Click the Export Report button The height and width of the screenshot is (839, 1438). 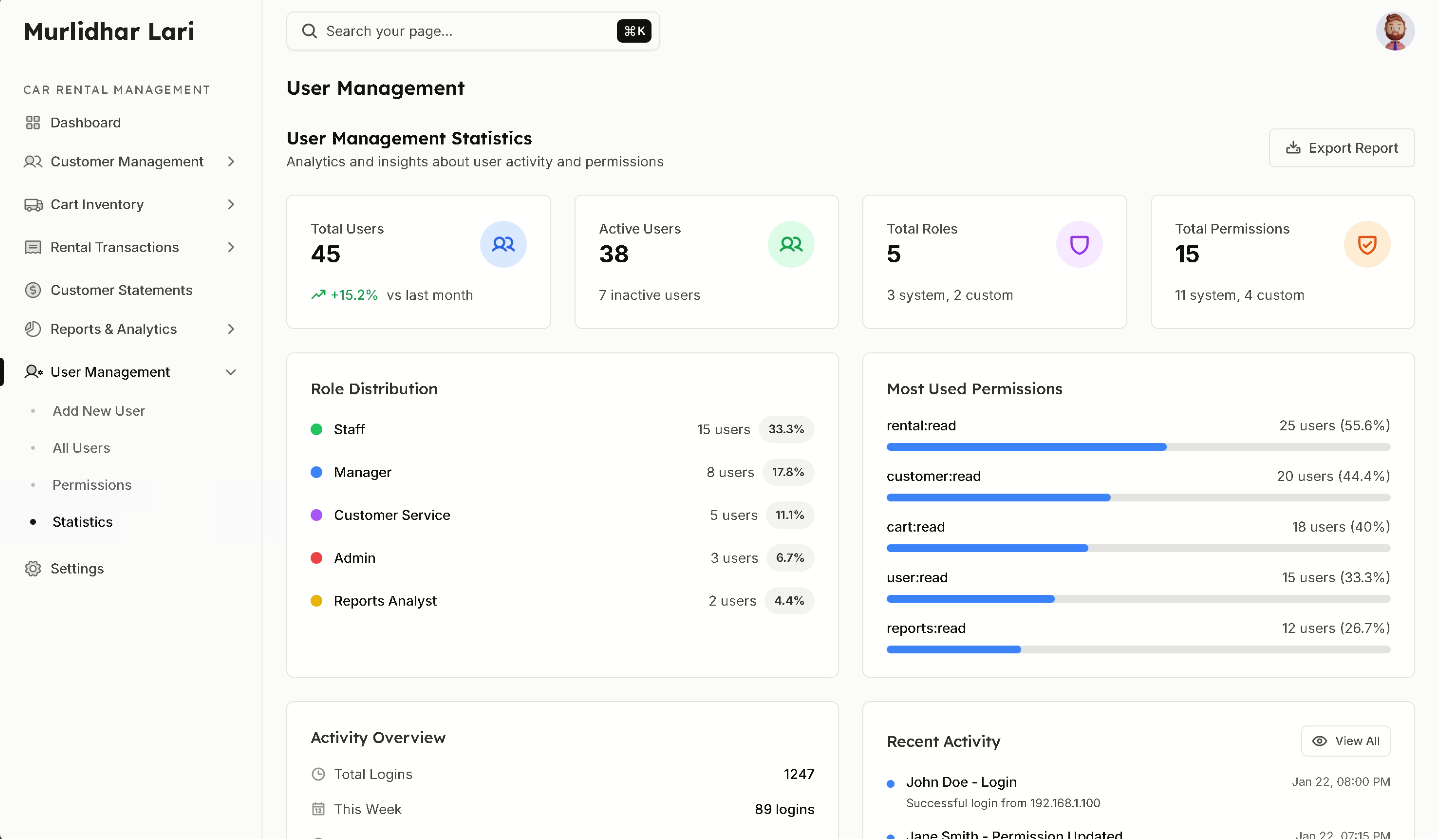click(1341, 147)
